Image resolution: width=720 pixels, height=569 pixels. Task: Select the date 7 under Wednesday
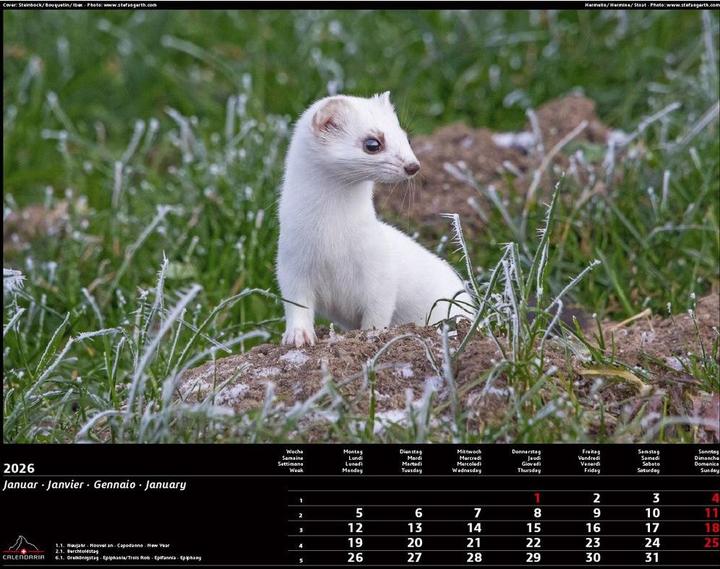coord(478,513)
